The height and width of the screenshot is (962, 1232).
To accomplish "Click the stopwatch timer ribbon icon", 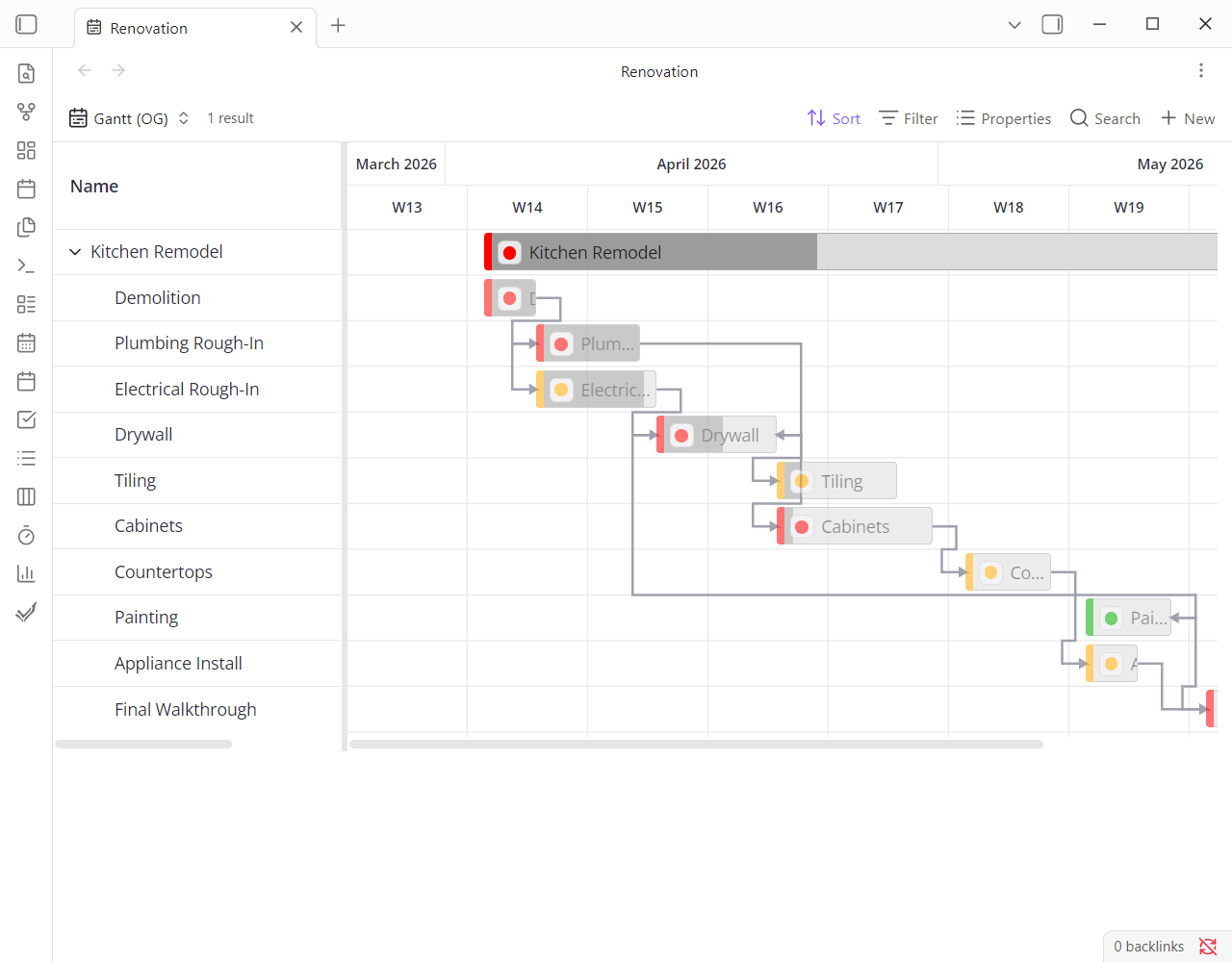I will 26,535.
